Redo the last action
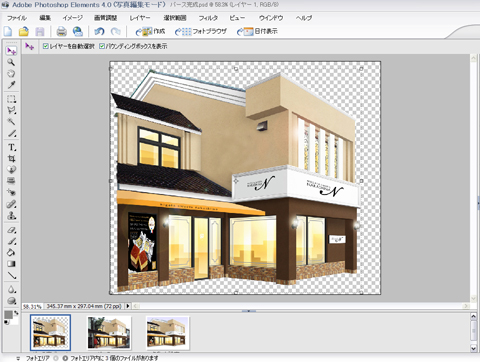The height and width of the screenshot is (362, 480). 116,32
